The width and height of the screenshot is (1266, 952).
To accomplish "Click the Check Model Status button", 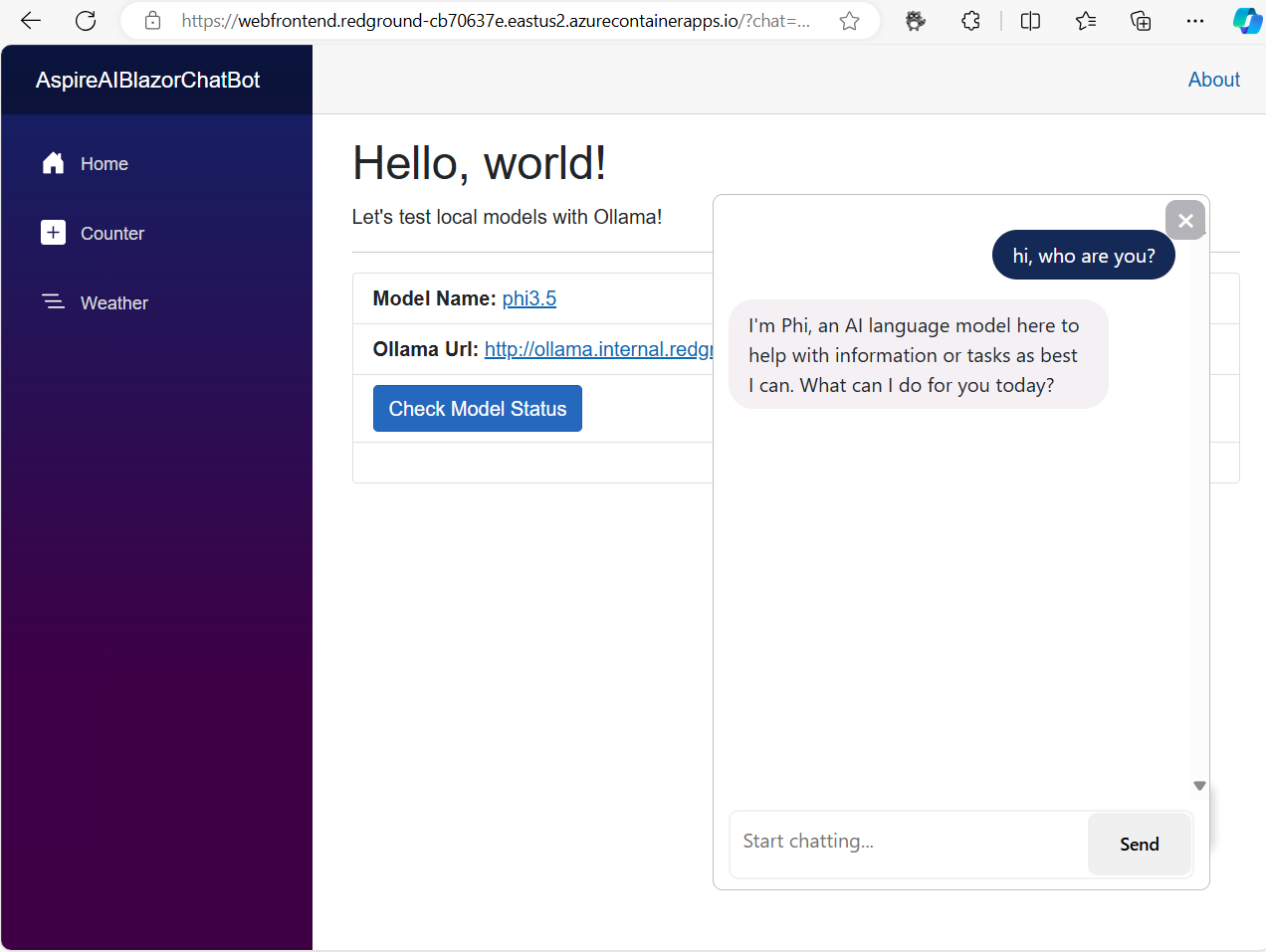I will tap(478, 409).
